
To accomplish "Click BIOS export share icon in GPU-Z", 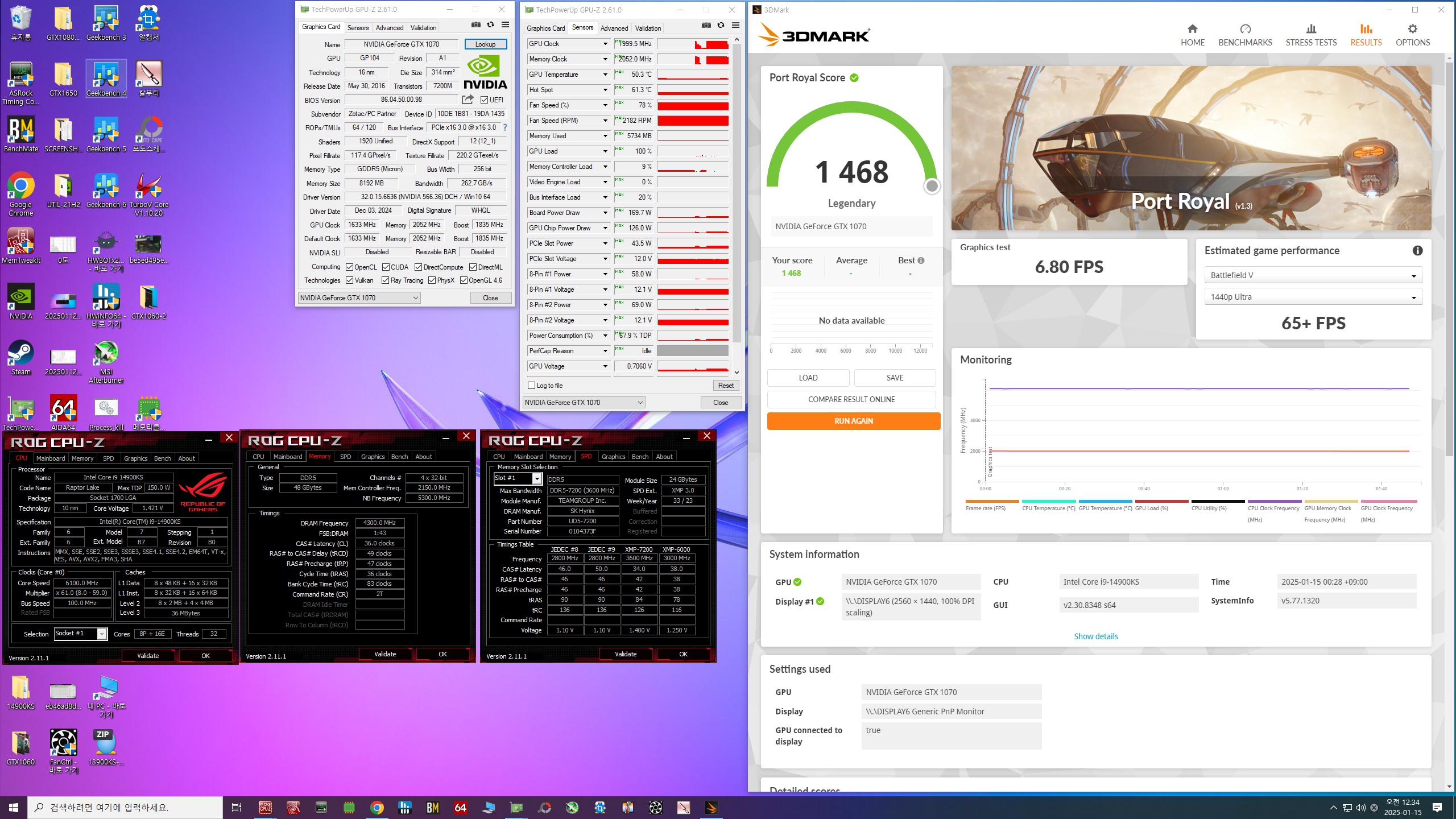I will pos(468,100).
